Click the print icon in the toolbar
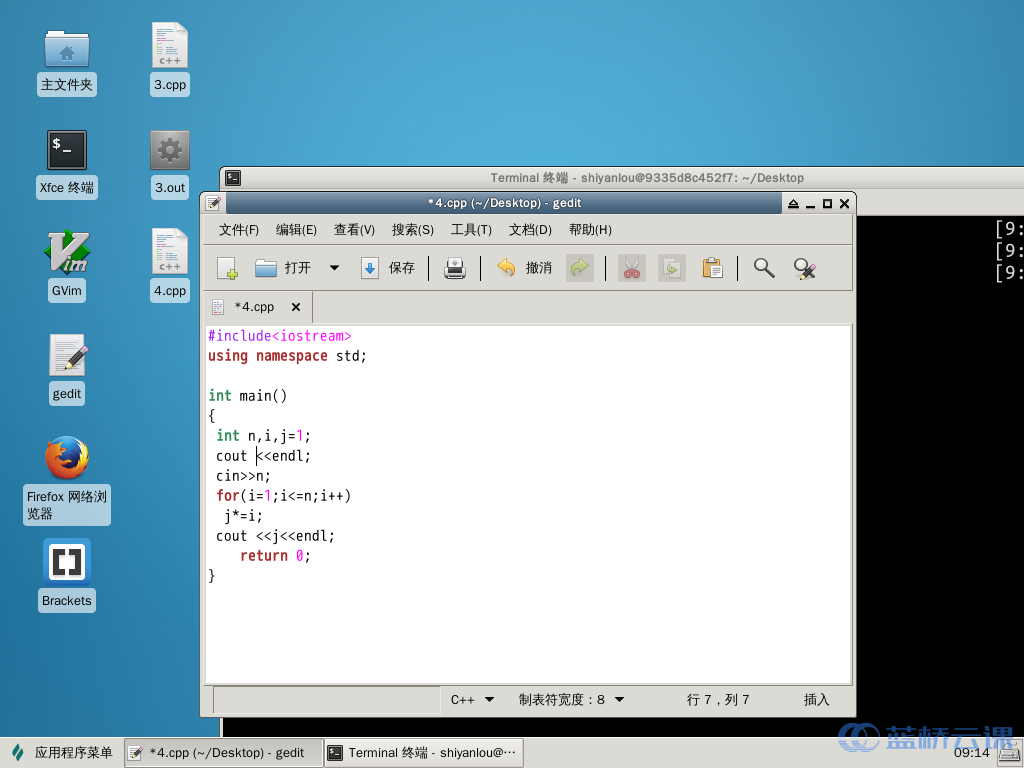The width and height of the screenshot is (1024, 768). pos(455,268)
